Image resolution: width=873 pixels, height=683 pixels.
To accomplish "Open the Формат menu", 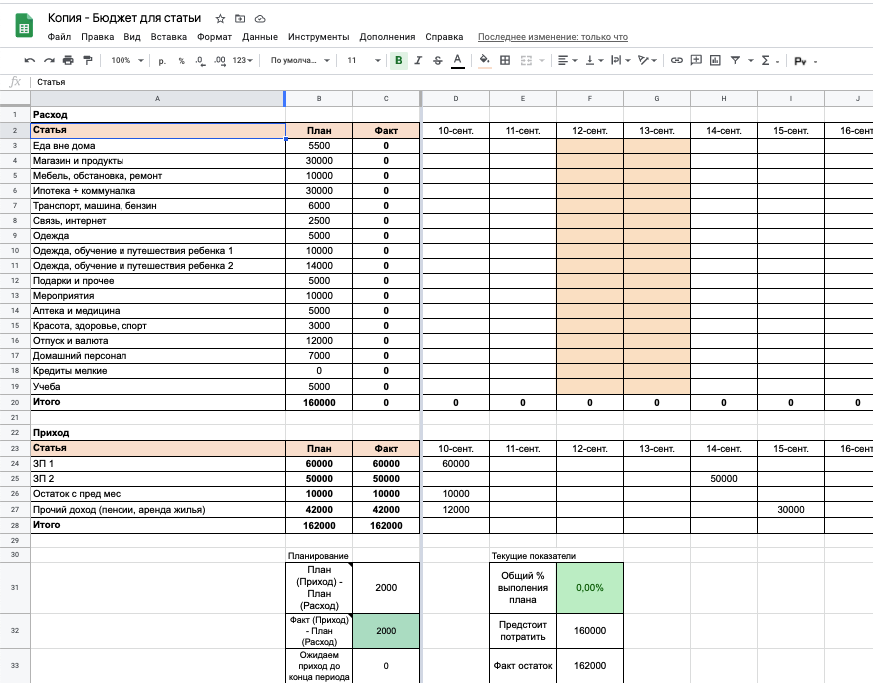I will pyautogui.click(x=214, y=37).
